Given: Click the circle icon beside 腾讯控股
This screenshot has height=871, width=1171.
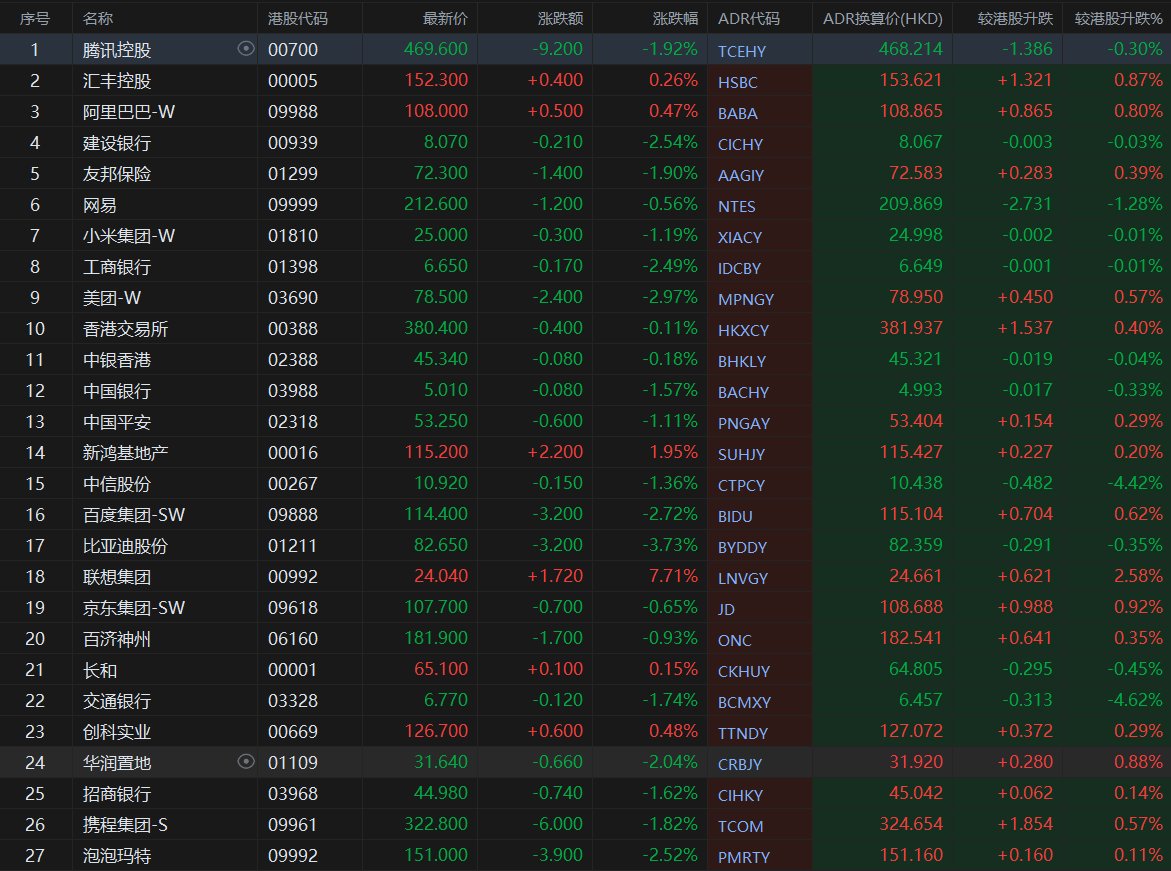Looking at the screenshot, I should [246, 49].
